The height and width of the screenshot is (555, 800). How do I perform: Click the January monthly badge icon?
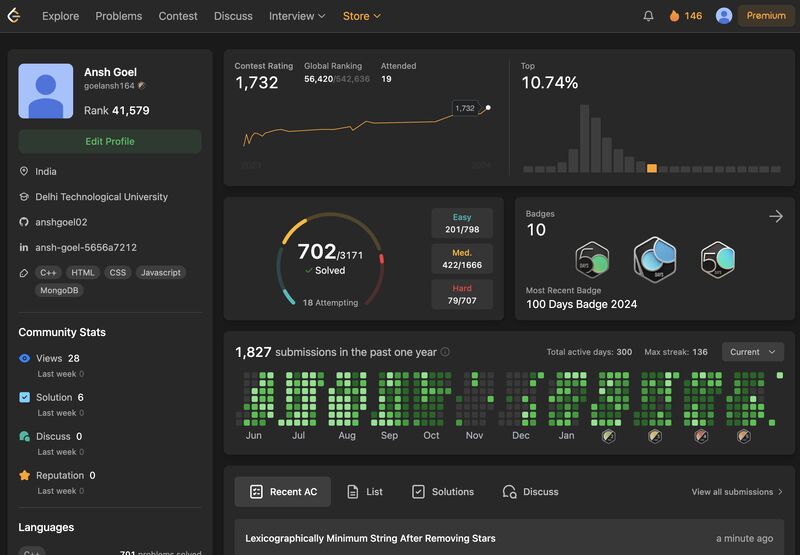tap(608, 436)
